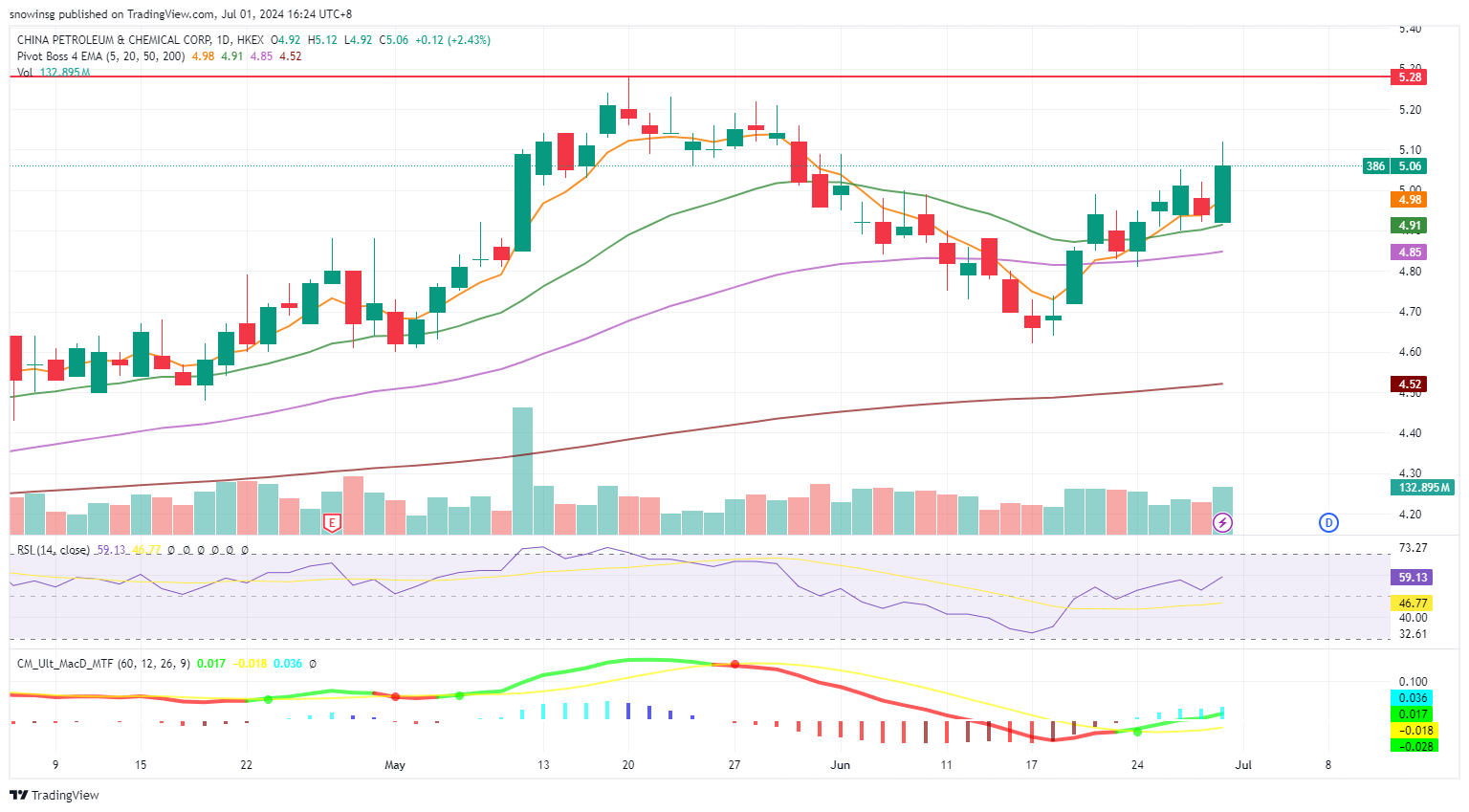Click the RSI (14, close) indicator legend

54,550
